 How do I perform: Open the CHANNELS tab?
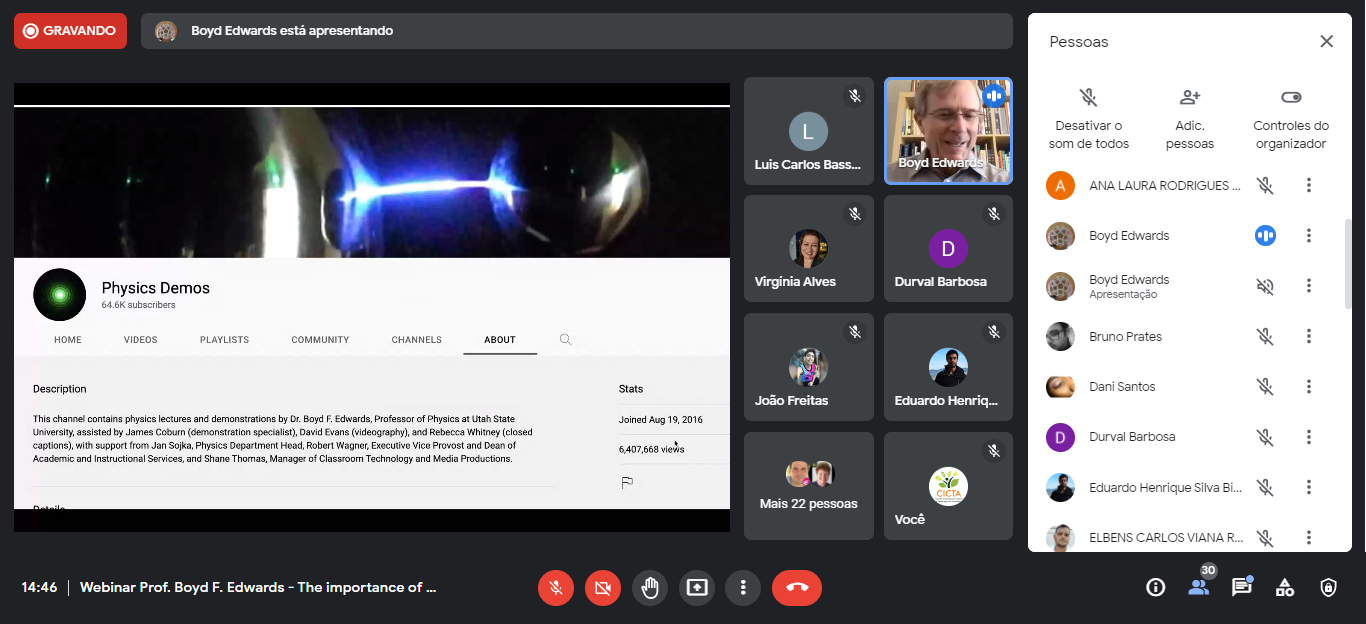[x=417, y=340]
